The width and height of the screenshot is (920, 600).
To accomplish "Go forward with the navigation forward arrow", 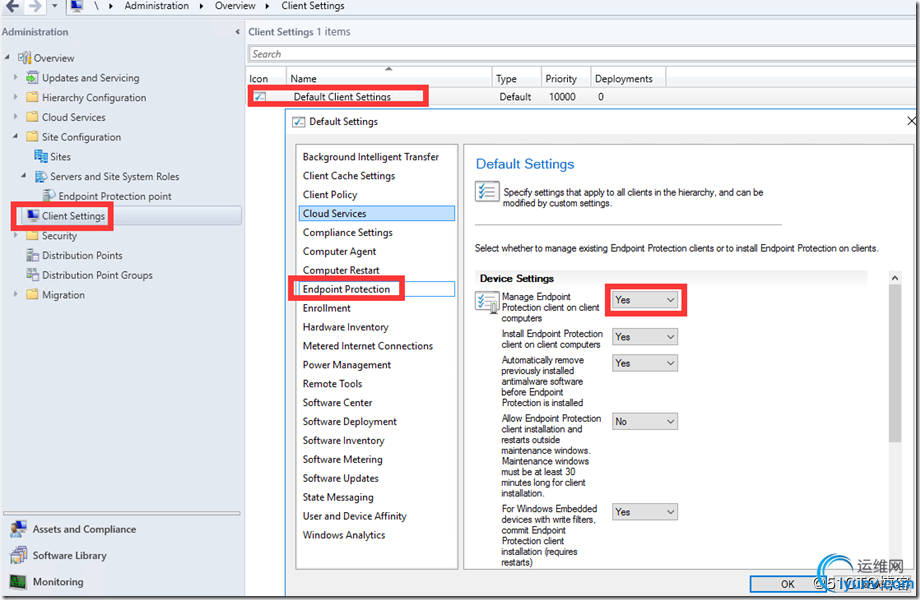I will [35, 6].
